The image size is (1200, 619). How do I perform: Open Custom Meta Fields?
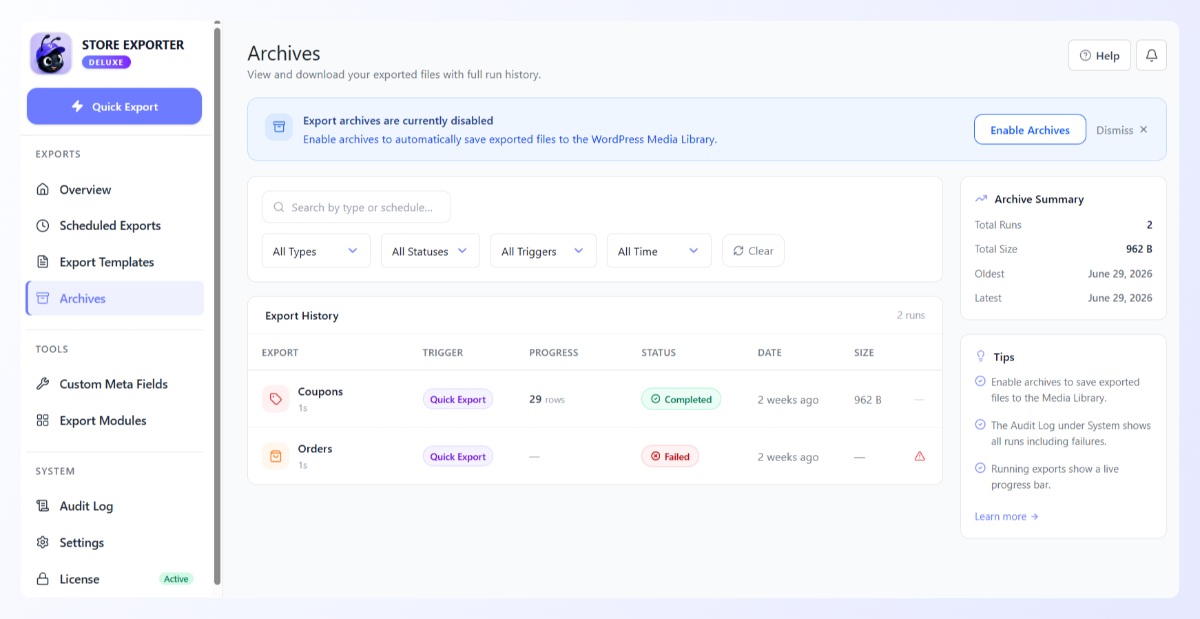pos(115,384)
